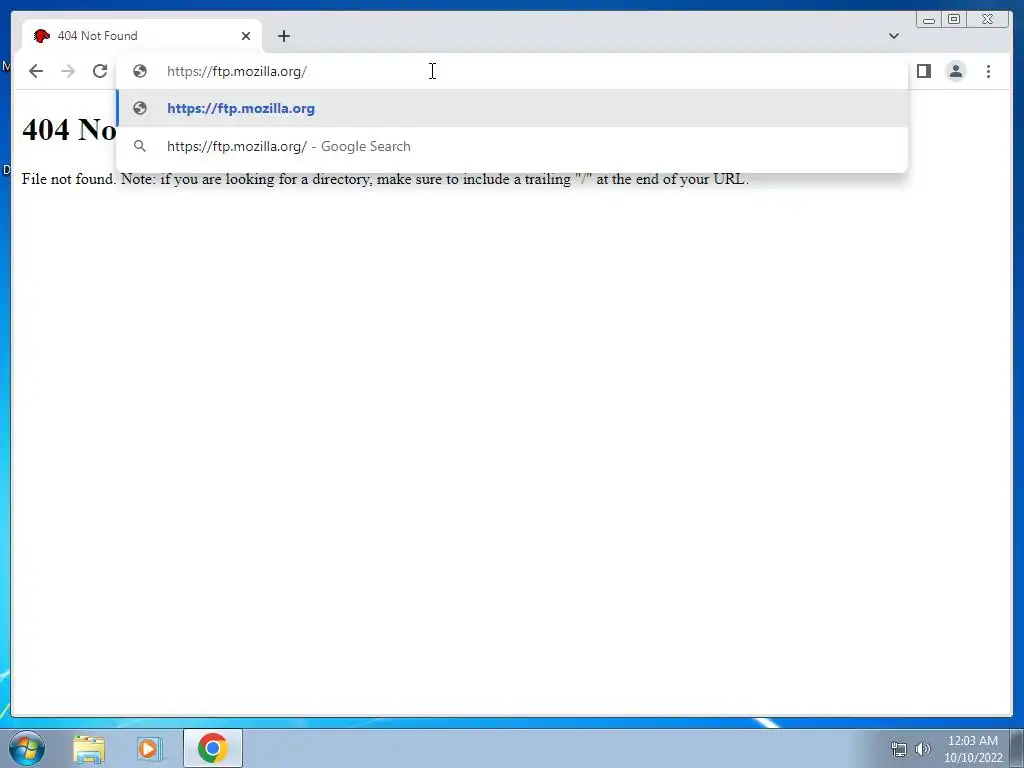Open the volume speaker tray icon
1024x768 pixels.
coord(922,749)
